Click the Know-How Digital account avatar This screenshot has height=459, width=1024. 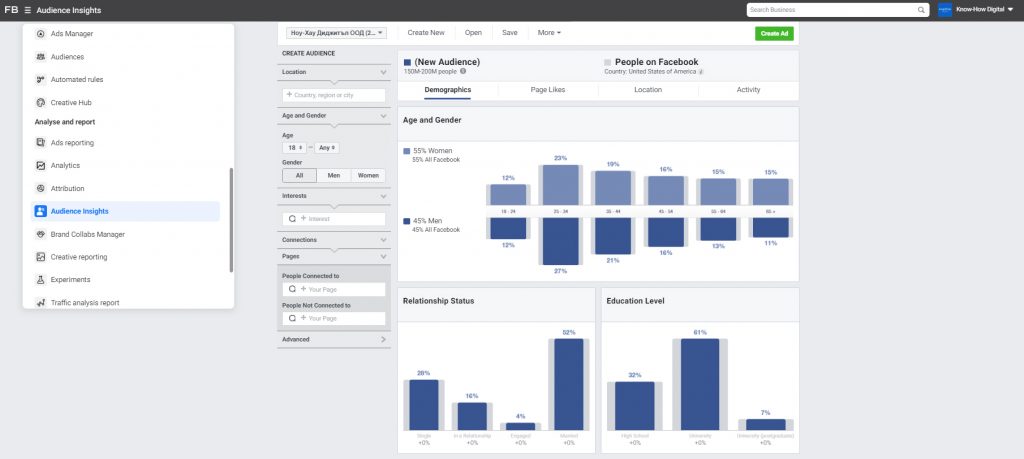(944, 10)
